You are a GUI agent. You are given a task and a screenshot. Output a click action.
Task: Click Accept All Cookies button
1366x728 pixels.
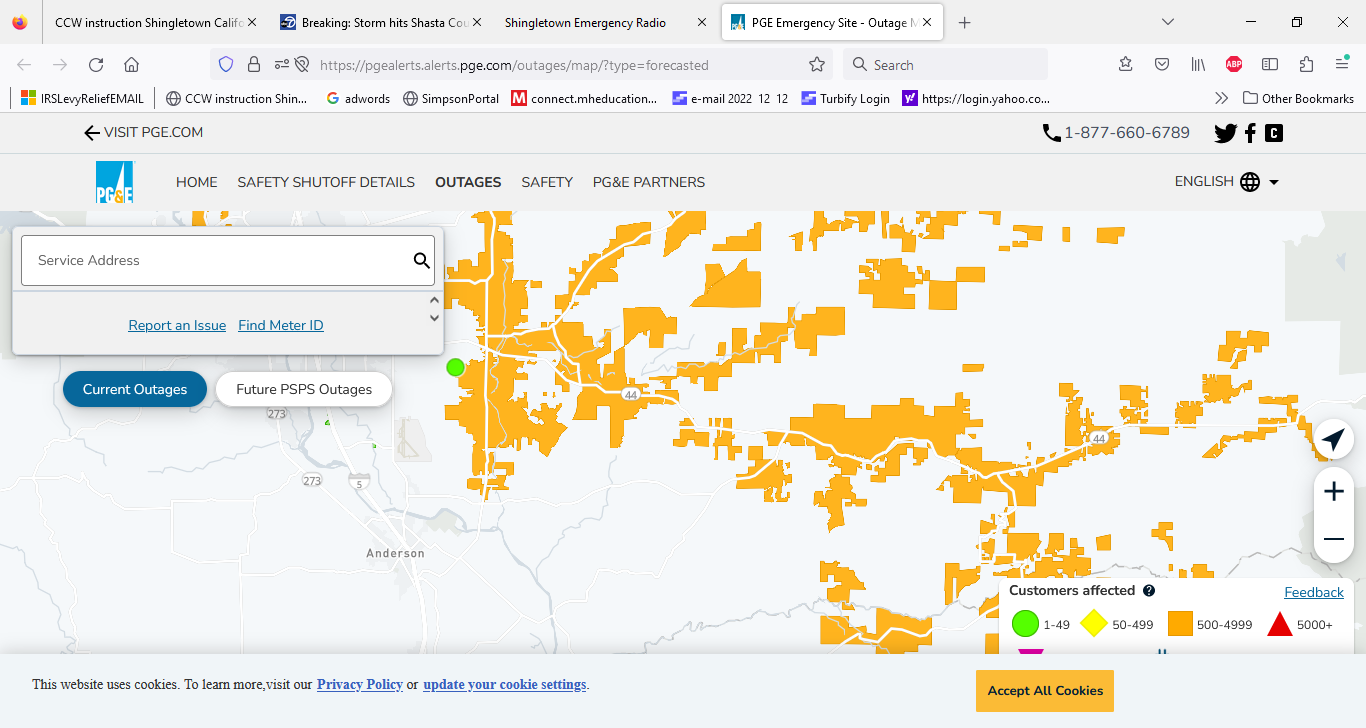(1045, 691)
